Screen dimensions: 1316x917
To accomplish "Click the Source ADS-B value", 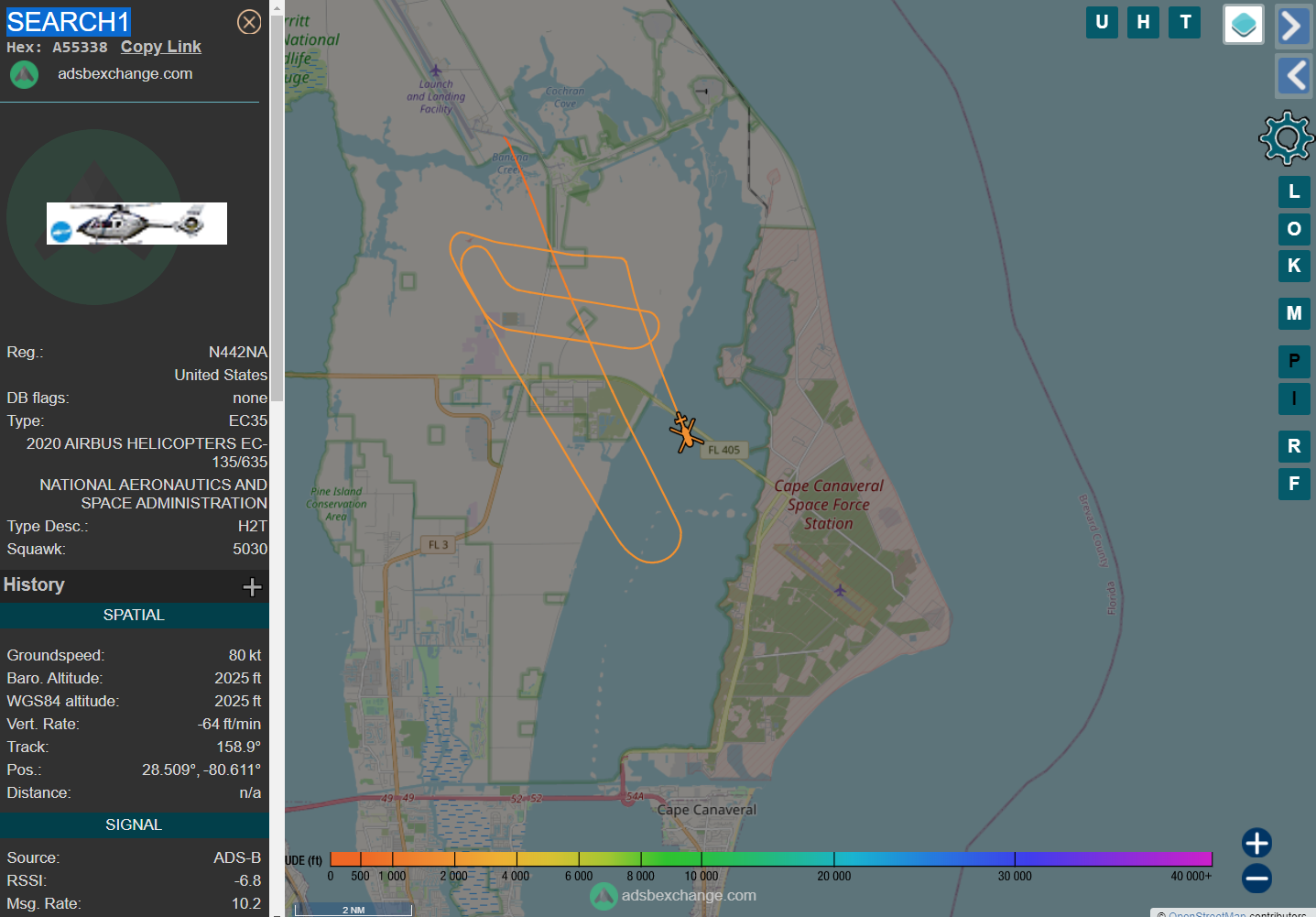I will pyautogui.click(x=237, y=857).
